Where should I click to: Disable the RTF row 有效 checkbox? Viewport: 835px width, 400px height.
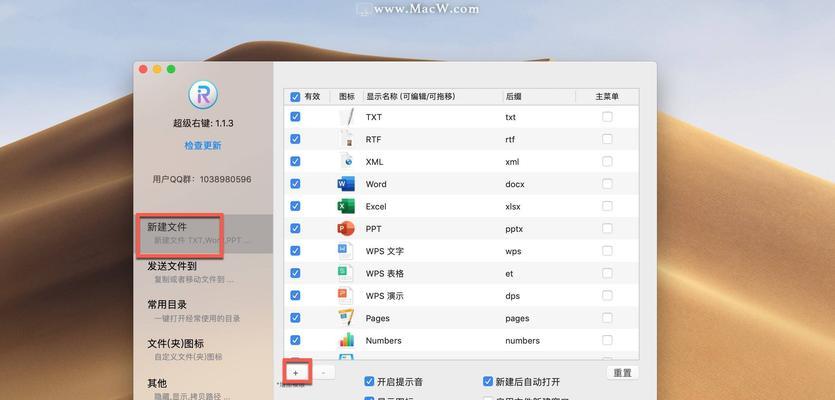[295, 139]
